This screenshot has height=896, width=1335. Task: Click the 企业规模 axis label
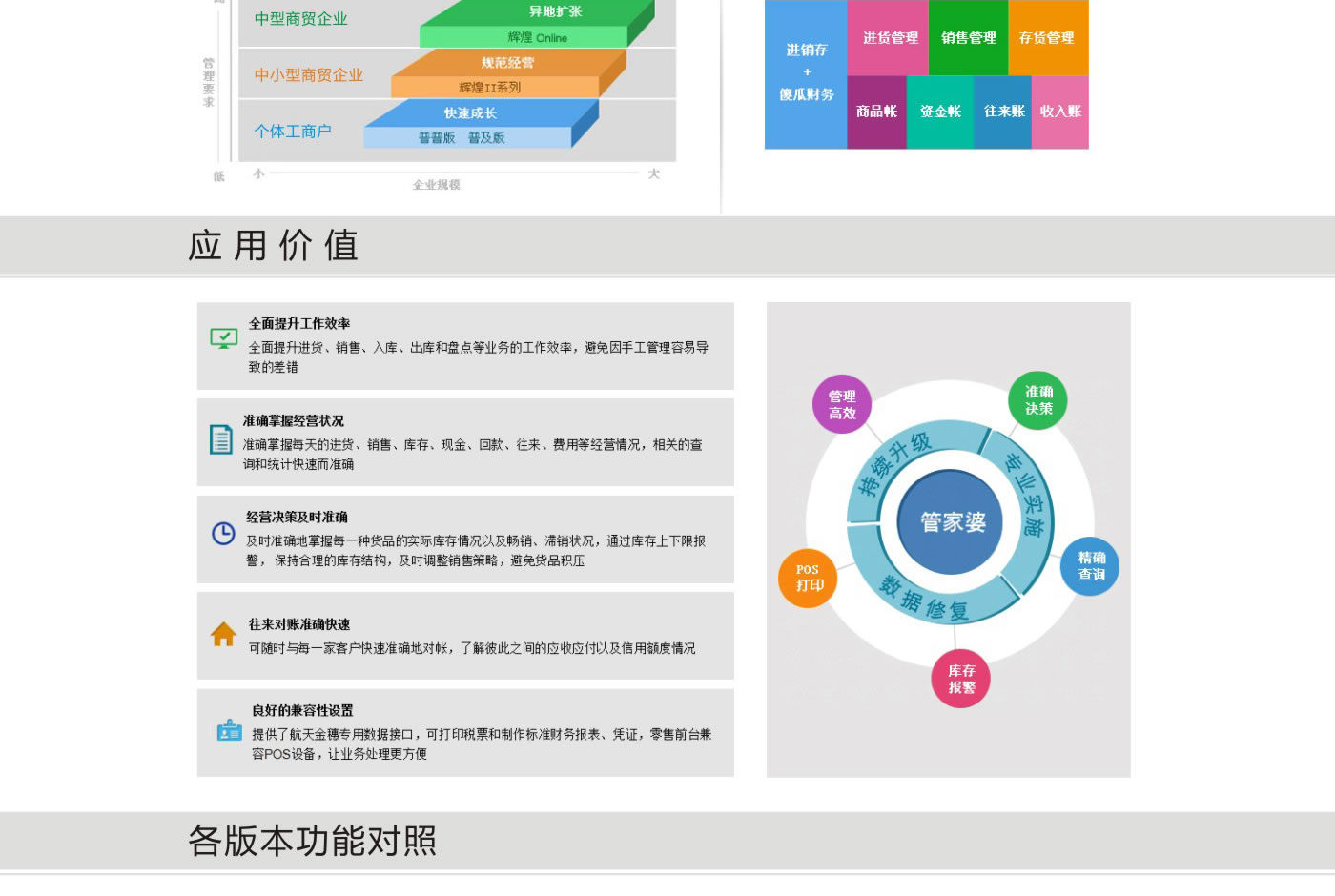(x=437, y=185)
